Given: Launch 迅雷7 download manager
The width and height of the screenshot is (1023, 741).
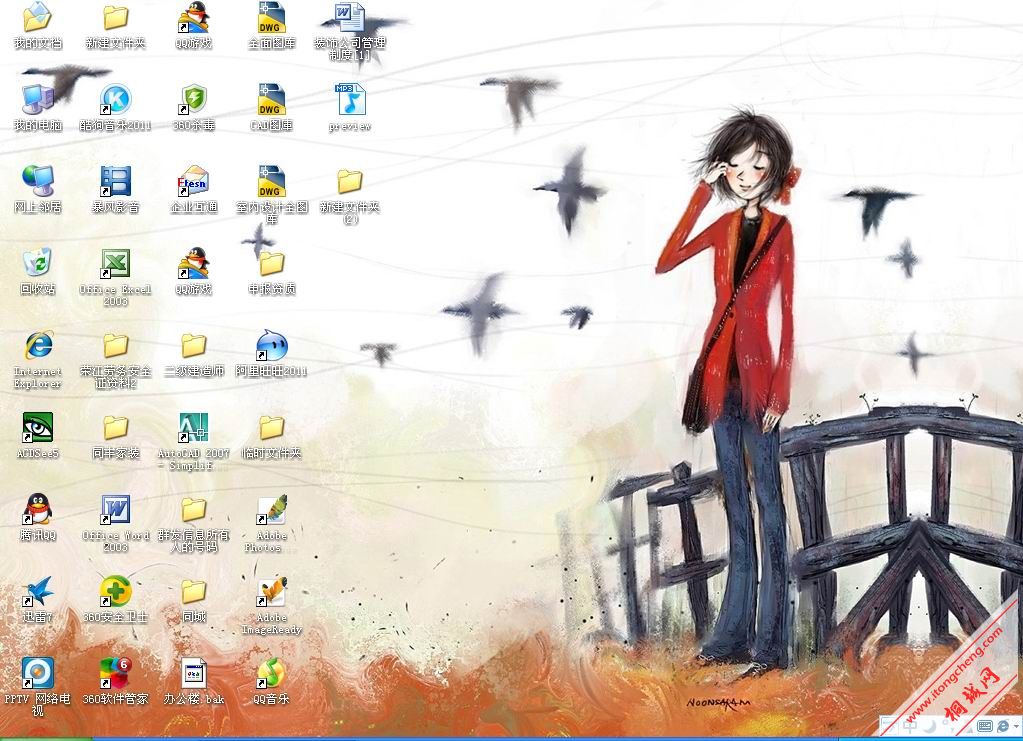Looking at the screenshot, I should click(38, 592).
